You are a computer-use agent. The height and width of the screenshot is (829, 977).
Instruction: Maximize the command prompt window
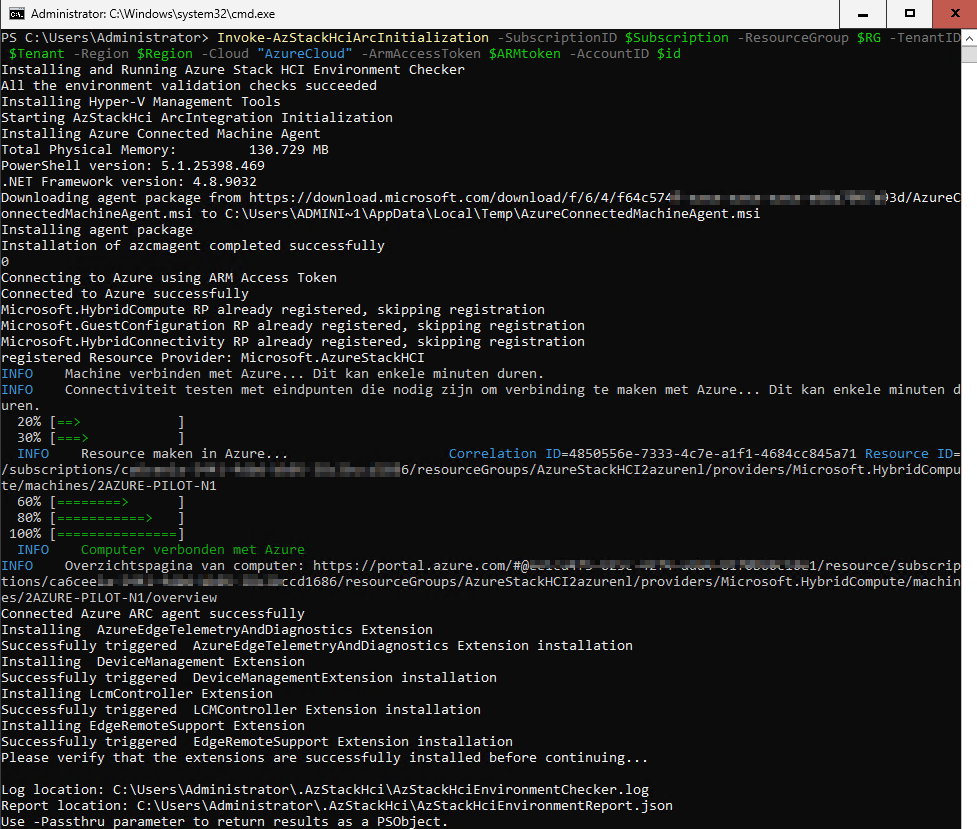[909, 14]
